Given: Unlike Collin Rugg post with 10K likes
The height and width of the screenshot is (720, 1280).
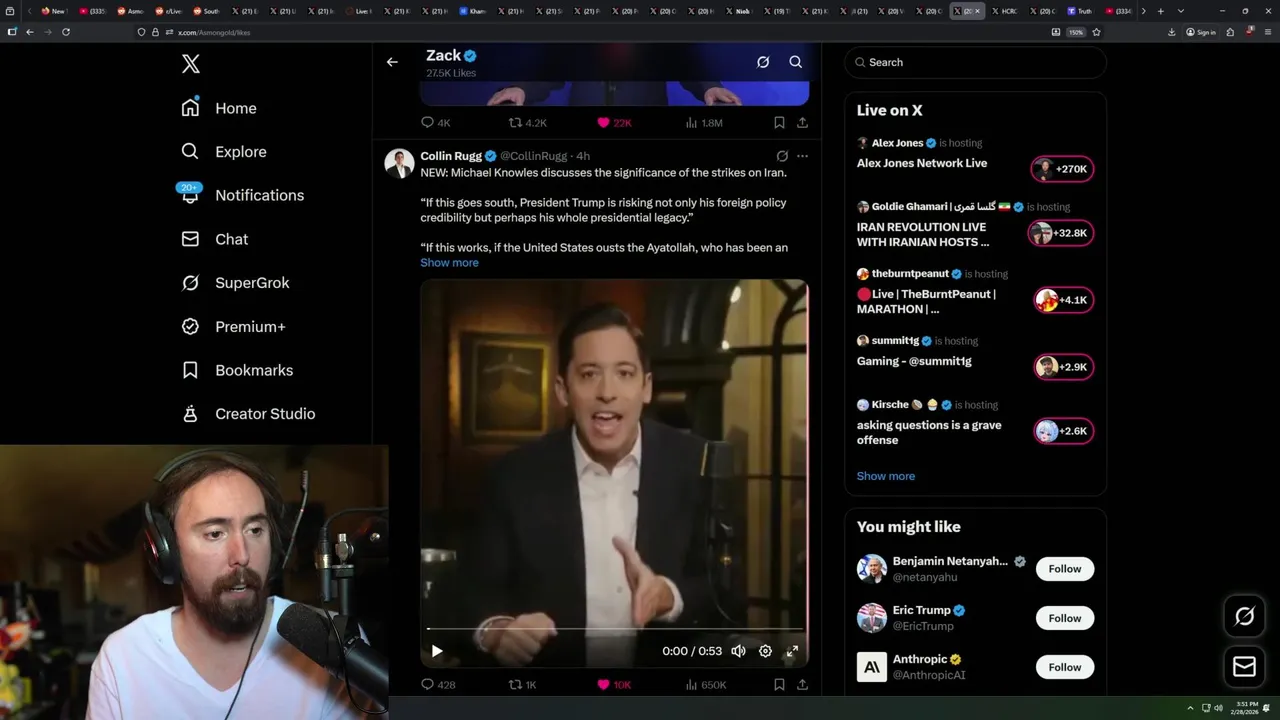Looking at the screenshot, I should [x=614, y=685].
